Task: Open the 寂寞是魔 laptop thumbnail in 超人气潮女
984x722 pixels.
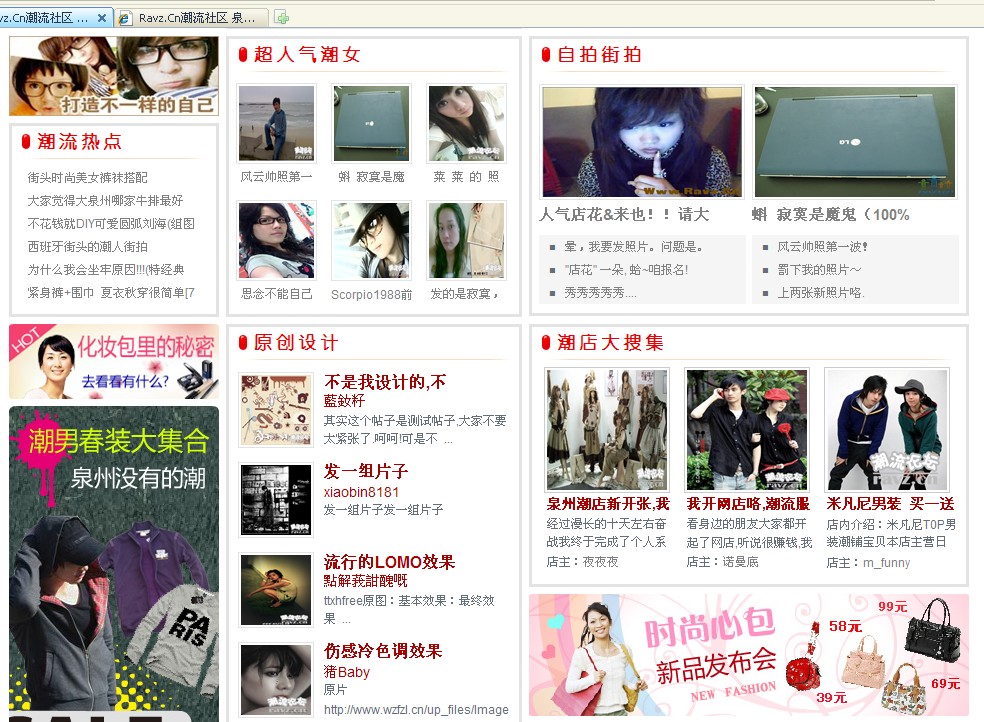Action: 371,124
